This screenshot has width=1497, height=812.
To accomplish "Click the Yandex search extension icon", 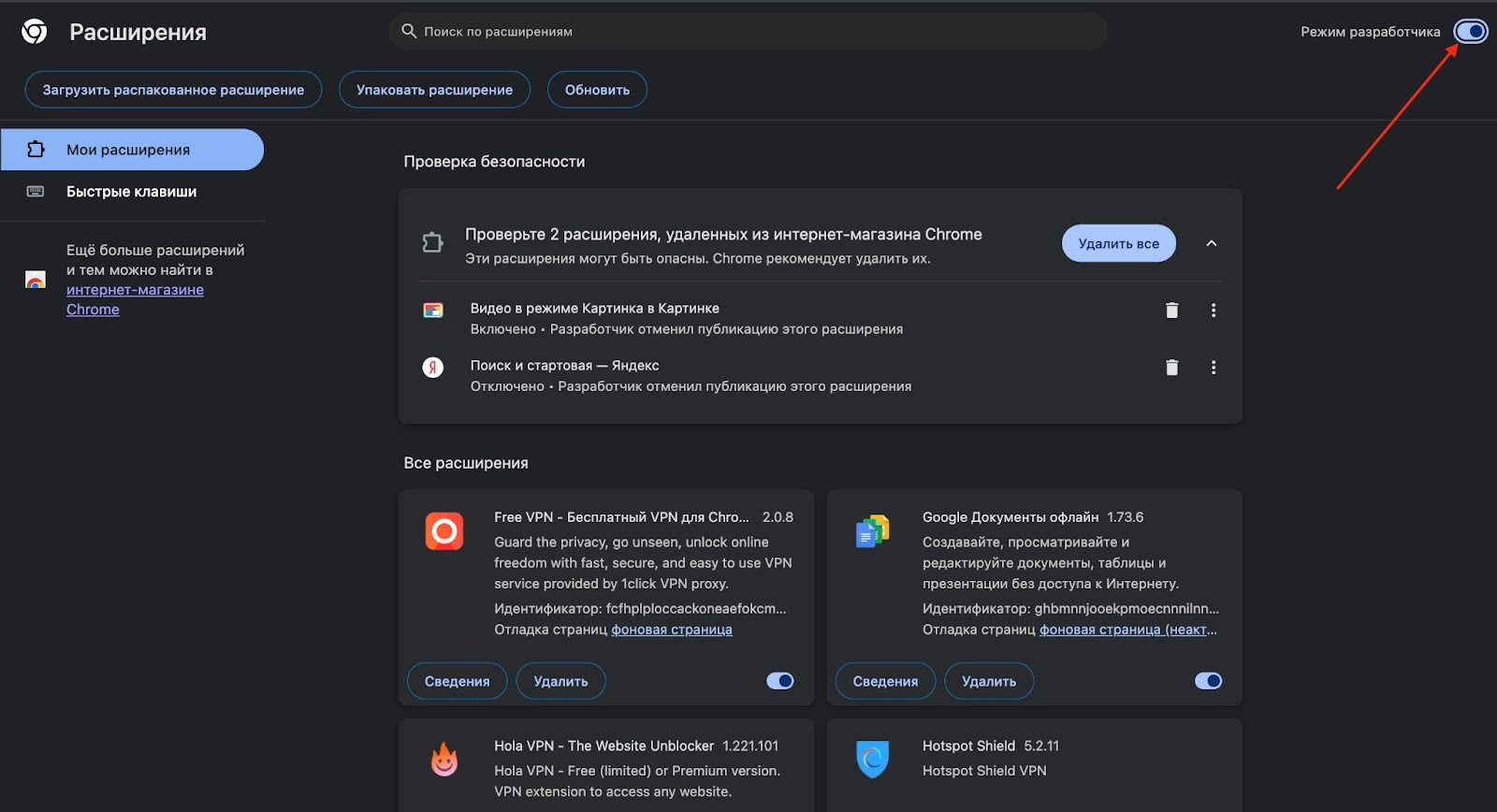I will [433, 368].
